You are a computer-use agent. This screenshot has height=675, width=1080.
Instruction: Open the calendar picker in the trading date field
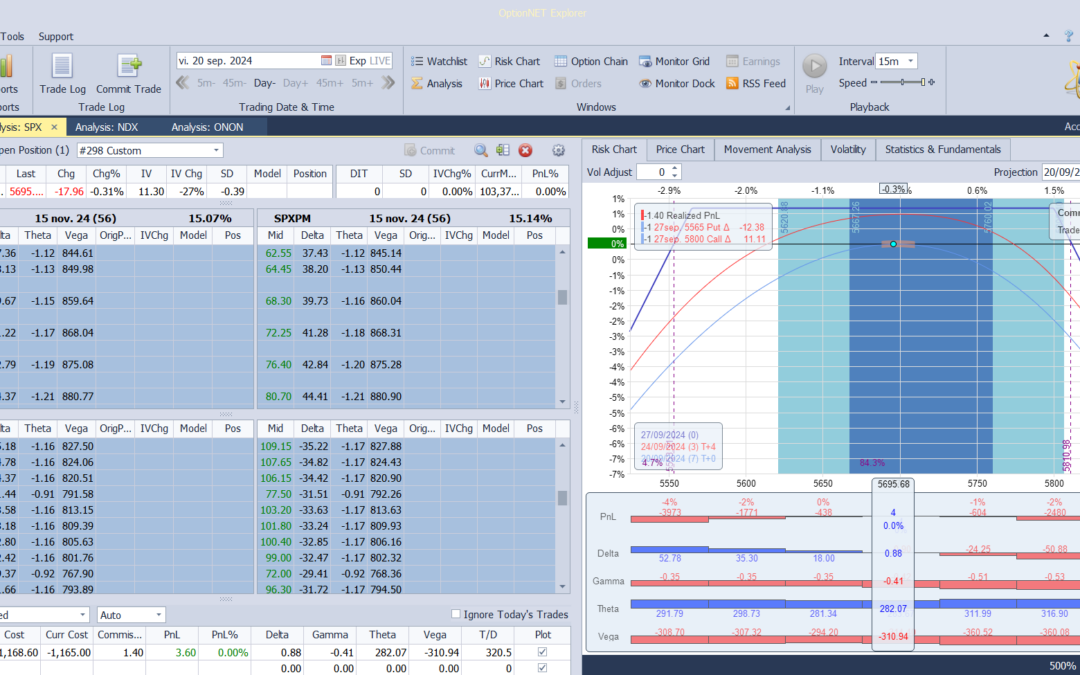326,61
